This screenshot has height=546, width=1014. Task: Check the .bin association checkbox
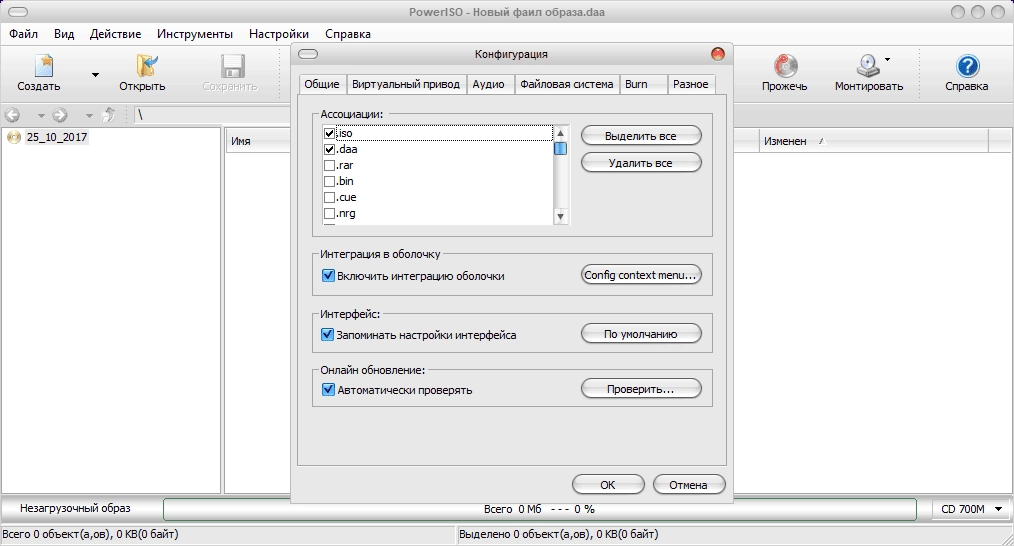point(329,182)
